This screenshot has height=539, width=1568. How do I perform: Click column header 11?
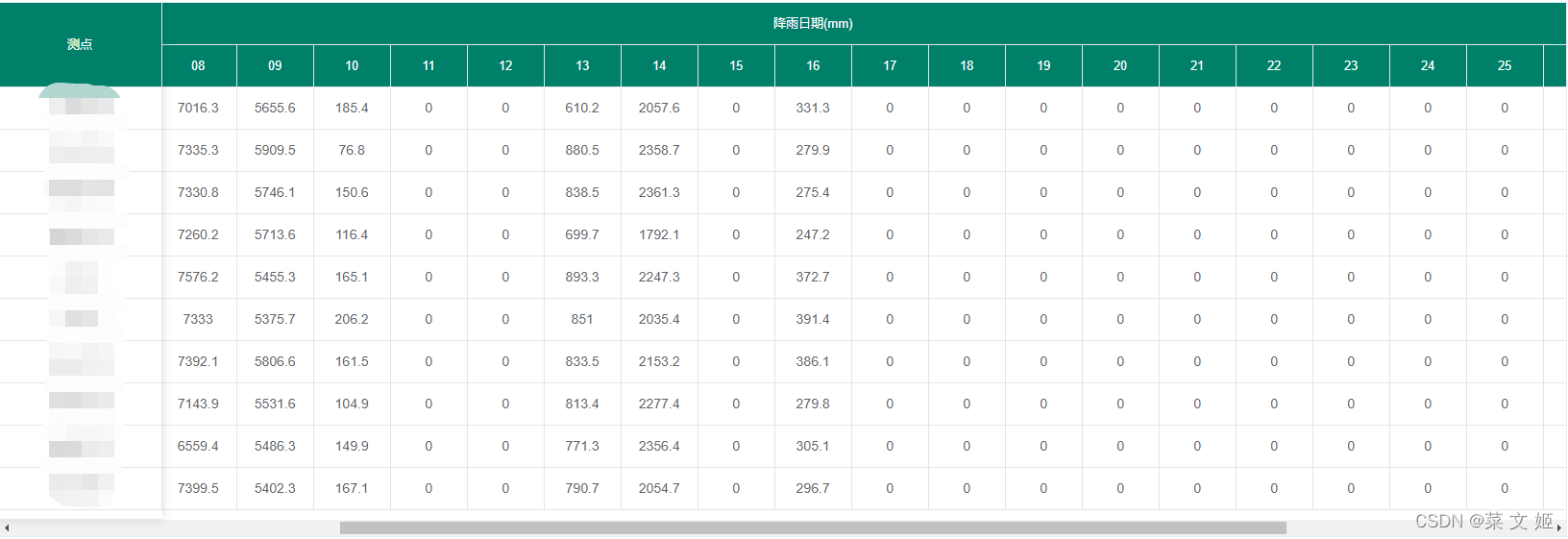click(x=429, y=65)
